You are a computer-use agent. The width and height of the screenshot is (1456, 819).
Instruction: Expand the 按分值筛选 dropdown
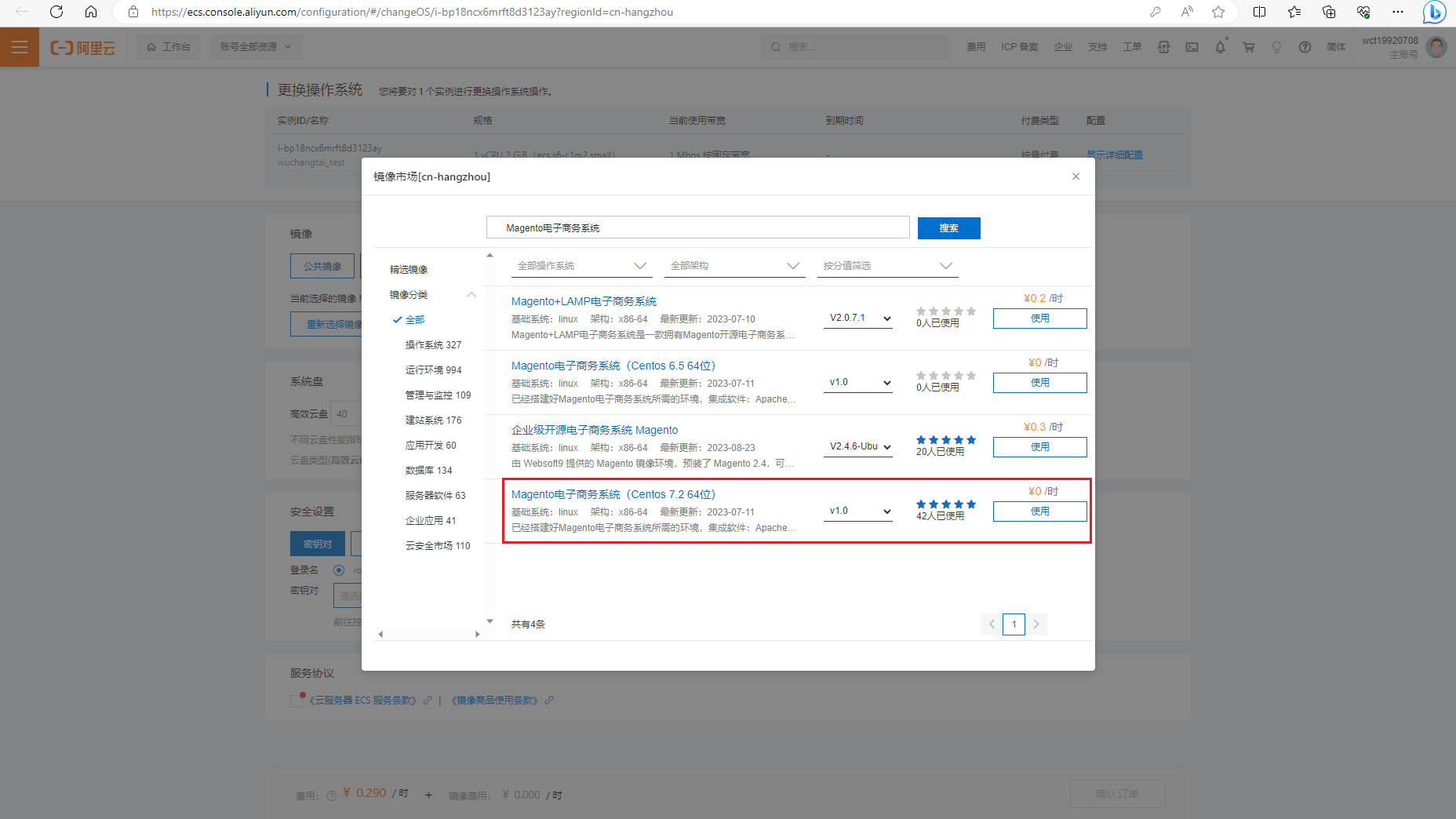888,266
